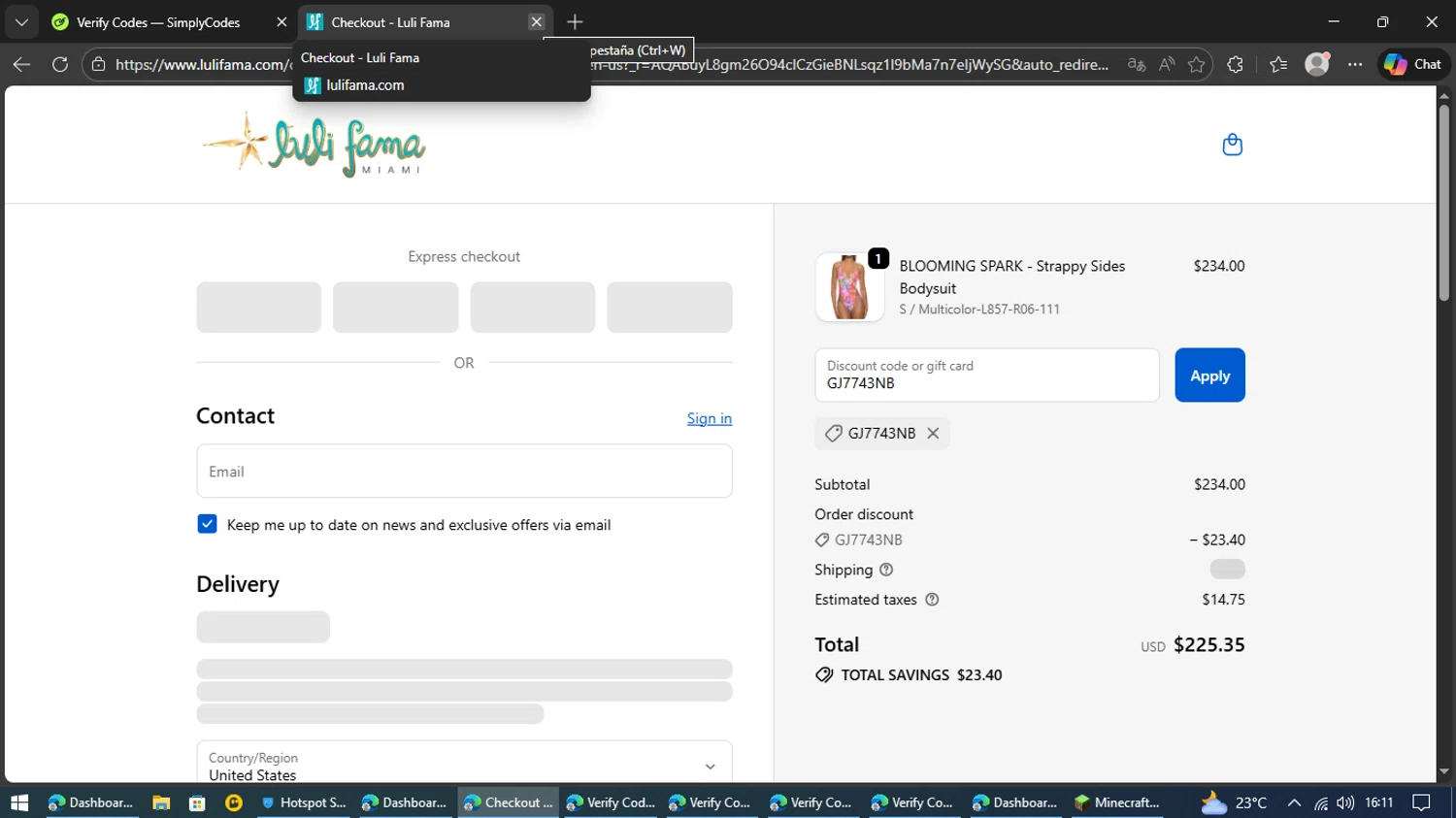1456x818 pixels.
Task: Click the translate page icon
Action: click(x=1137, y=64)
